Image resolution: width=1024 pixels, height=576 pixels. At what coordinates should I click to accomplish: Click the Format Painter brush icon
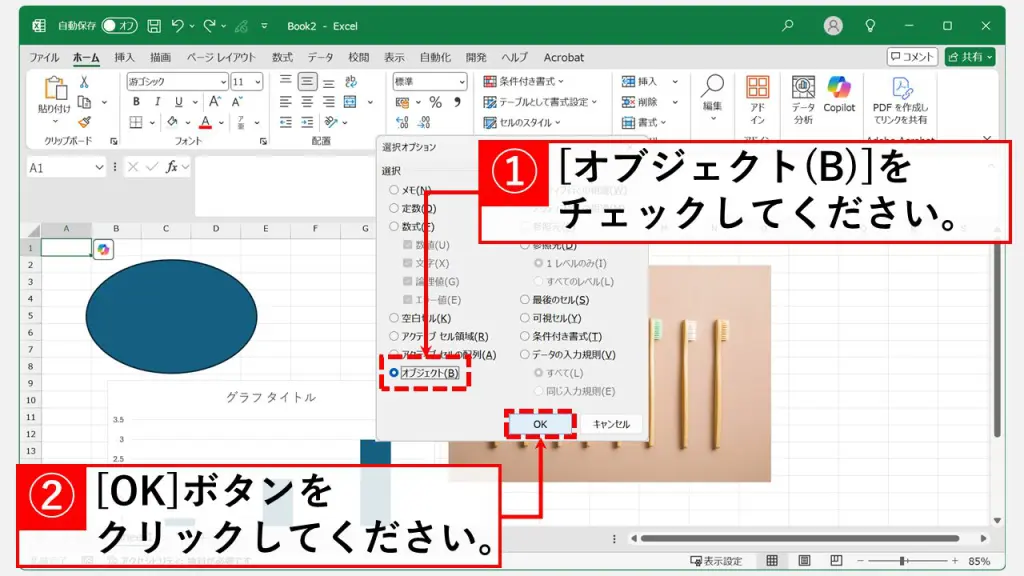tap(84, 122)
